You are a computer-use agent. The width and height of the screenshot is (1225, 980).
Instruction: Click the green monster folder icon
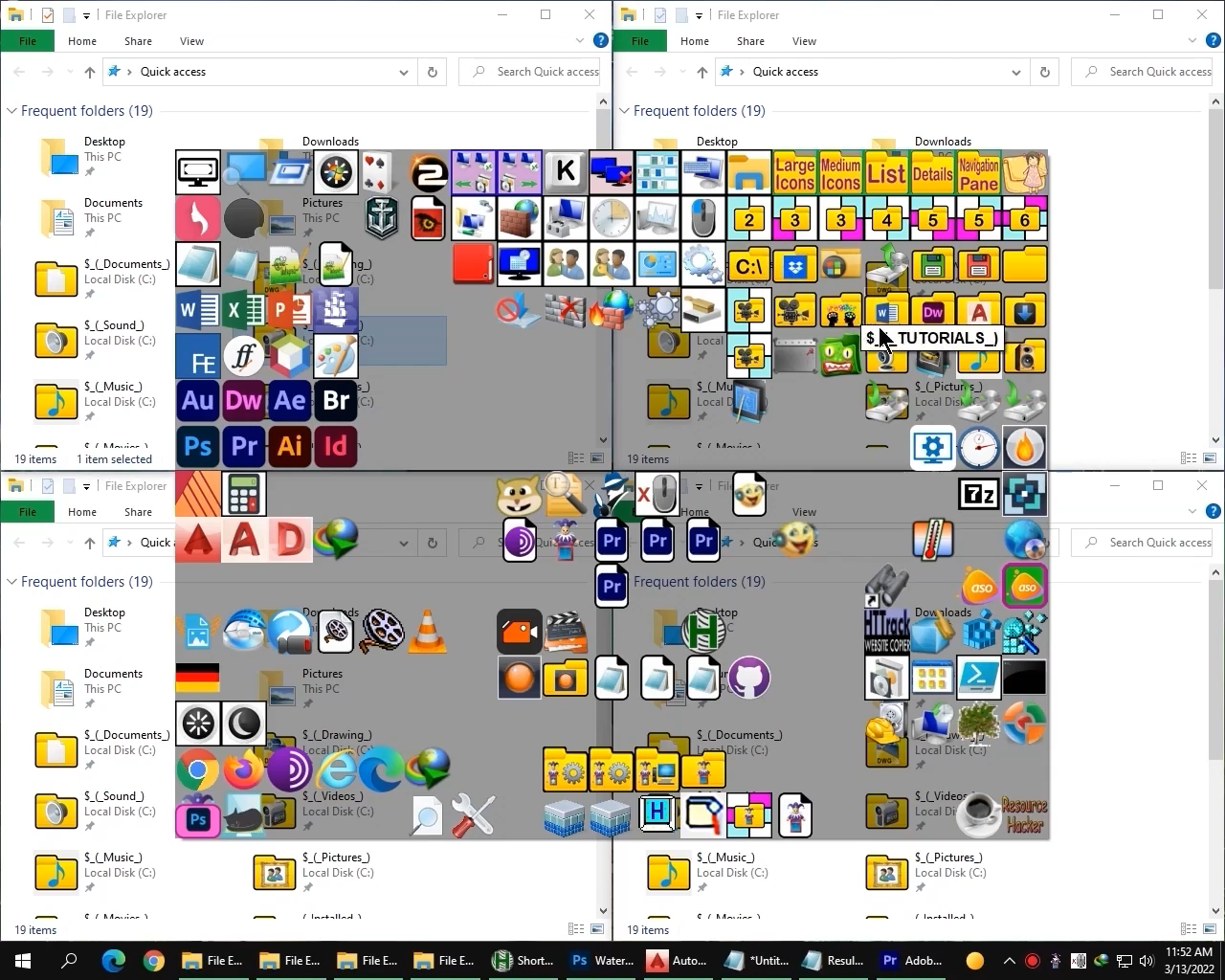[841, 356]
